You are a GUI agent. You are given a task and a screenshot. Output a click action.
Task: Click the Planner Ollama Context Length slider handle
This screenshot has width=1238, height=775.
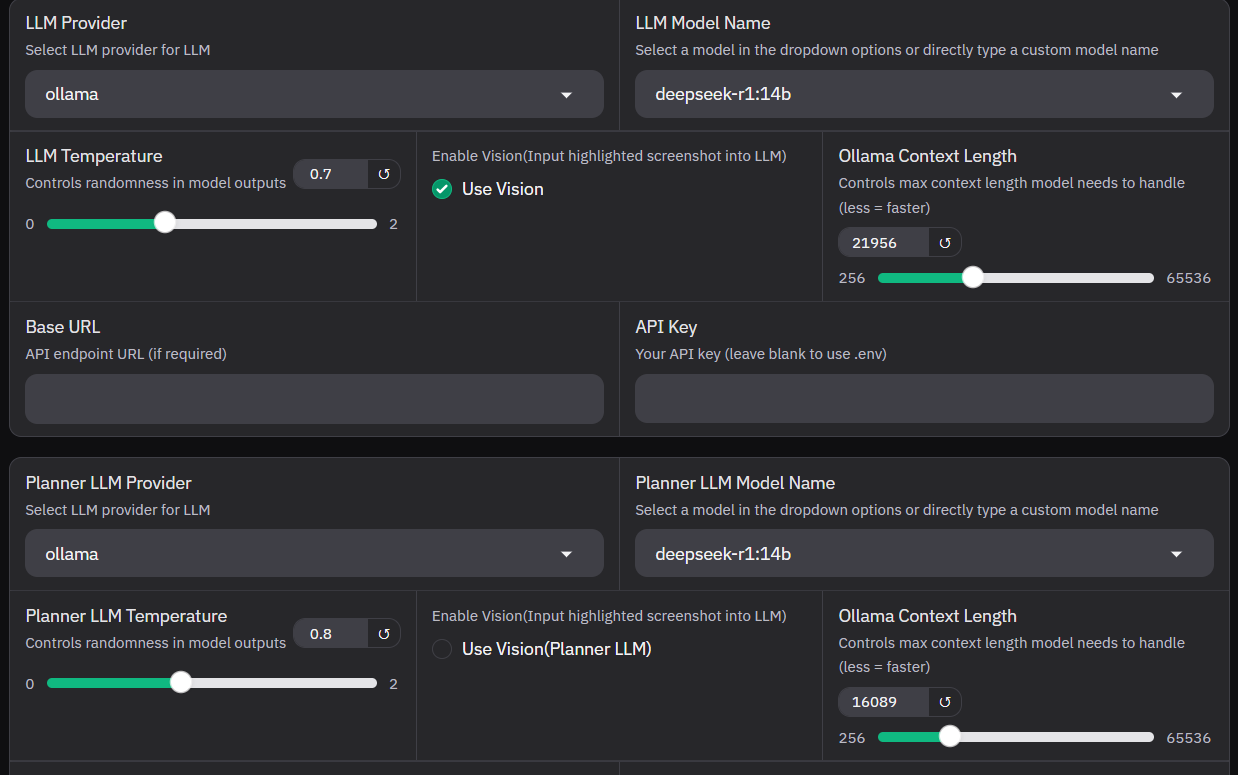[950, 737]
